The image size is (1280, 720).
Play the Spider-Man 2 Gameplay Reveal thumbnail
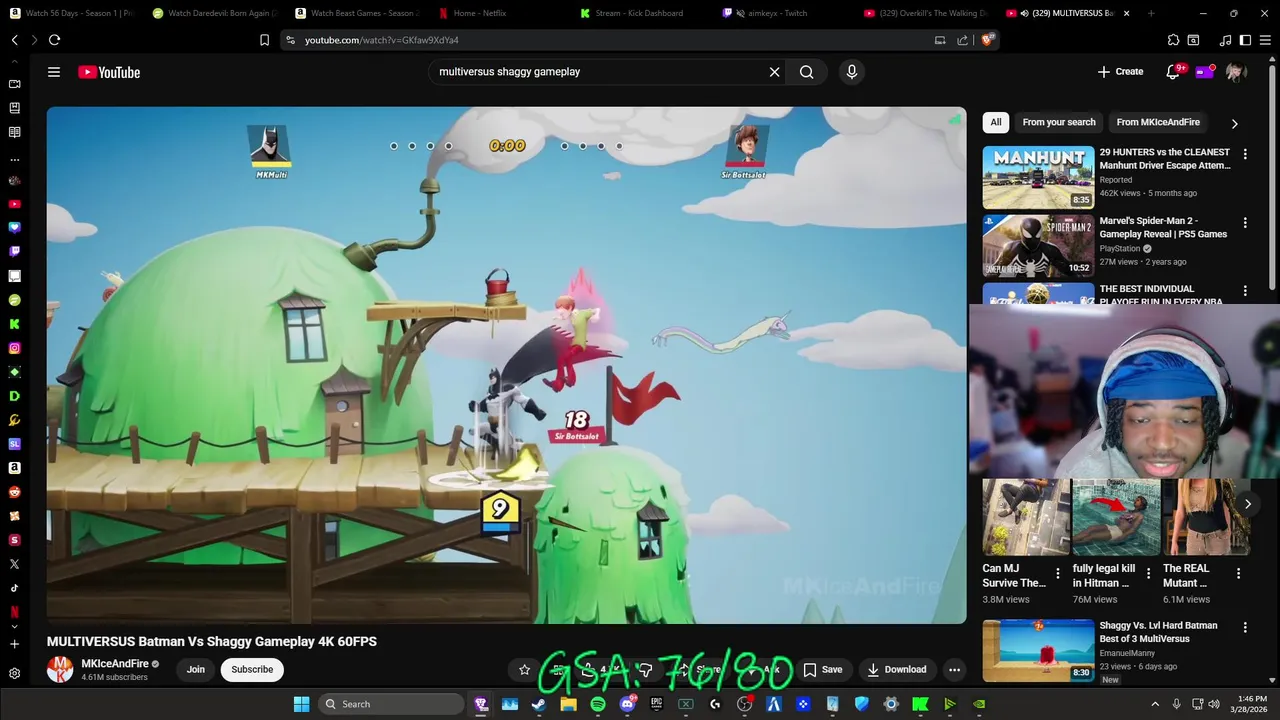(x=1038, y=246)
